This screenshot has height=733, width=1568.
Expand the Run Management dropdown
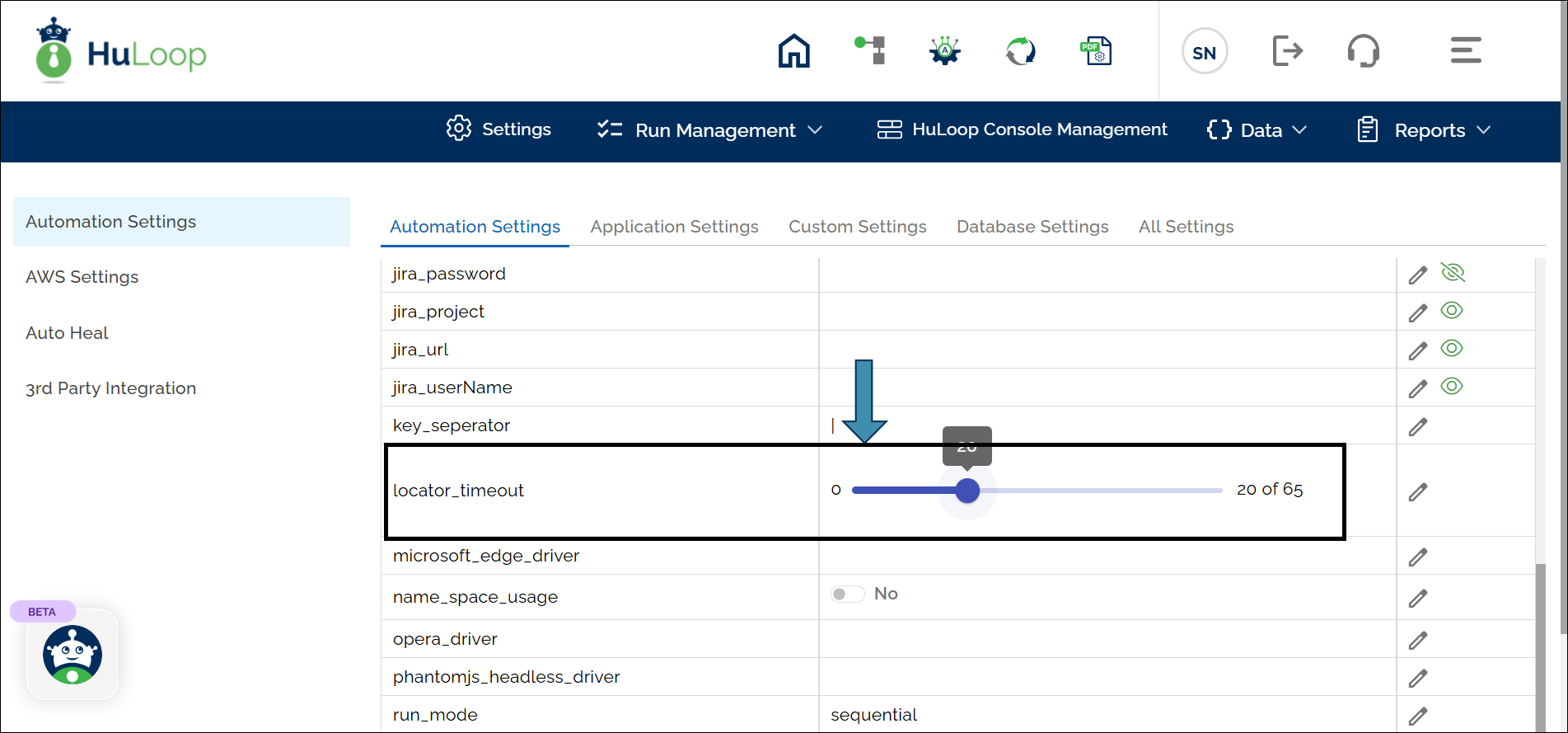click(709, 130)
